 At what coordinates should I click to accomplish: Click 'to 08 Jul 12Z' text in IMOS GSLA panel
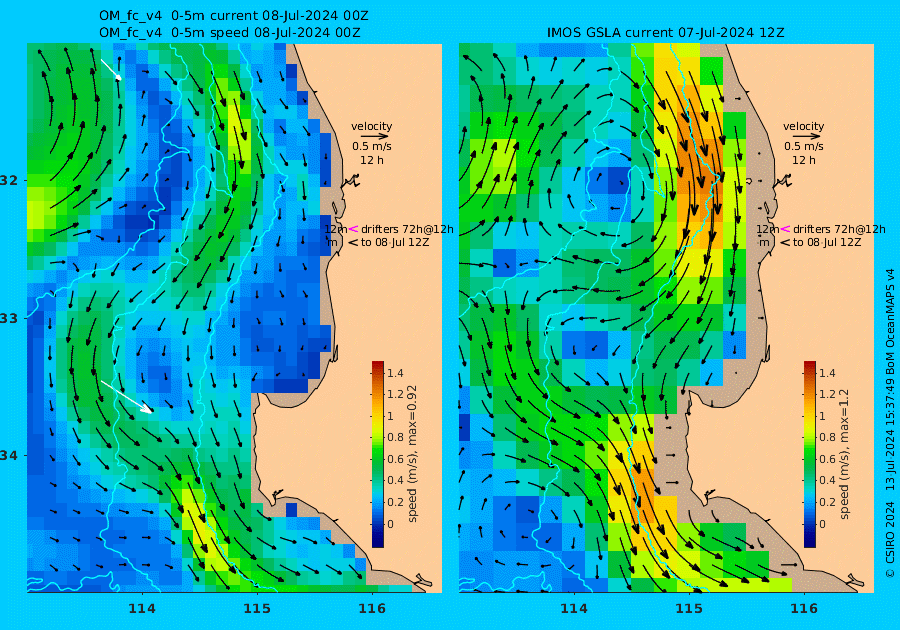827,242
